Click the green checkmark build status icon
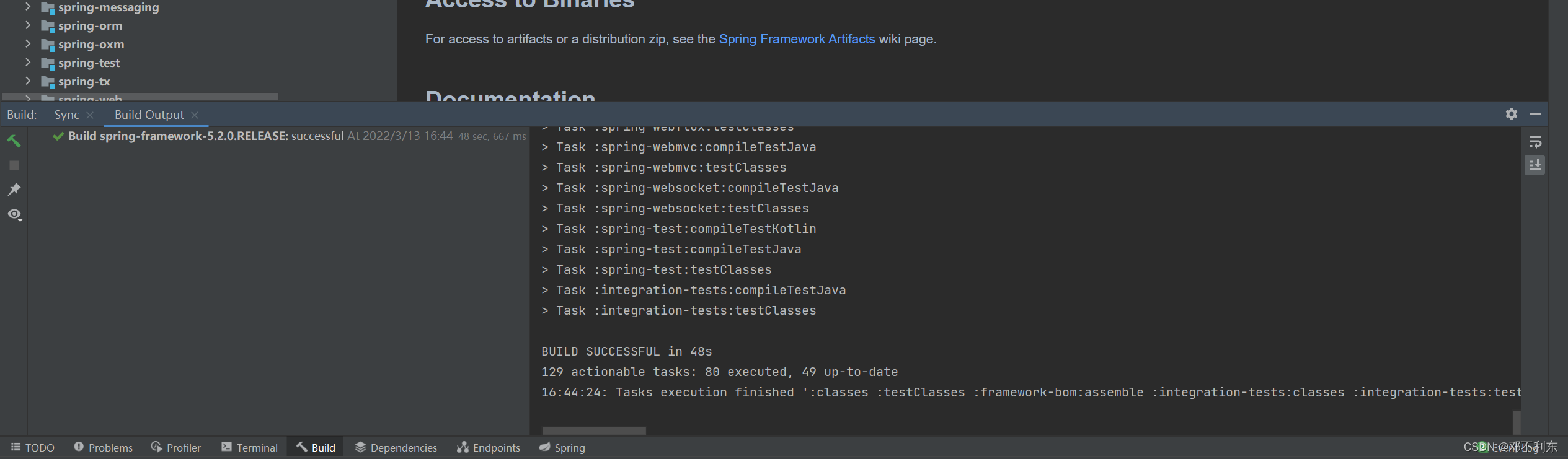 point(58,136)
